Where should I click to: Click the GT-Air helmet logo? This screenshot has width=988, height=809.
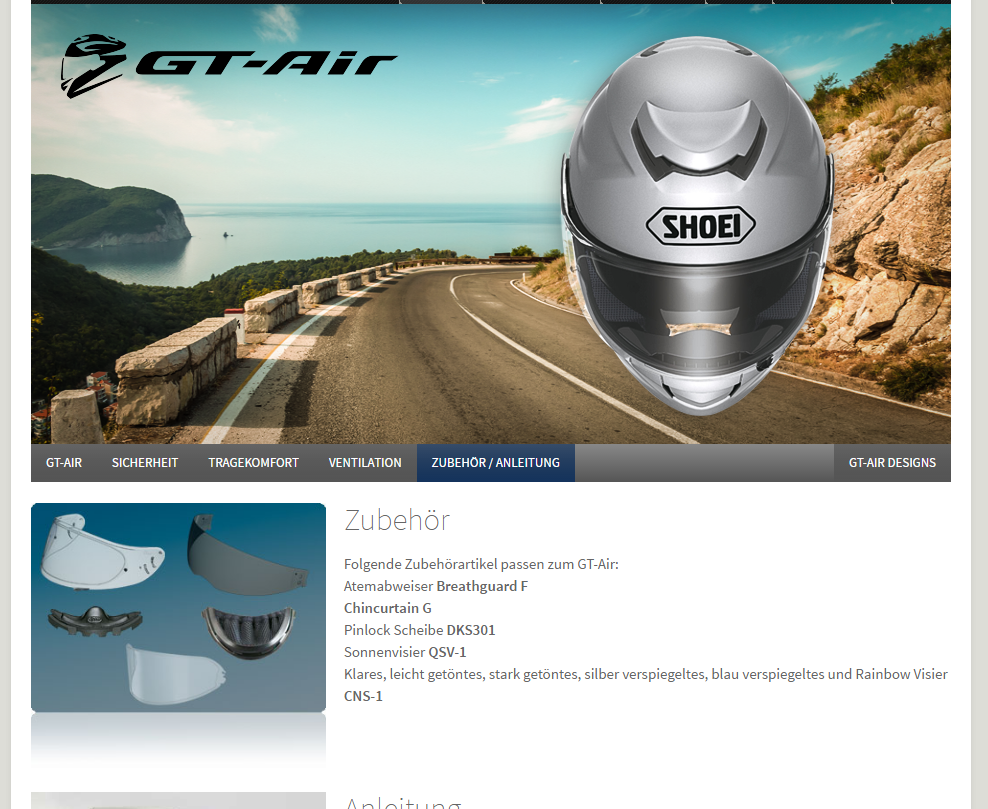(228, 65)
